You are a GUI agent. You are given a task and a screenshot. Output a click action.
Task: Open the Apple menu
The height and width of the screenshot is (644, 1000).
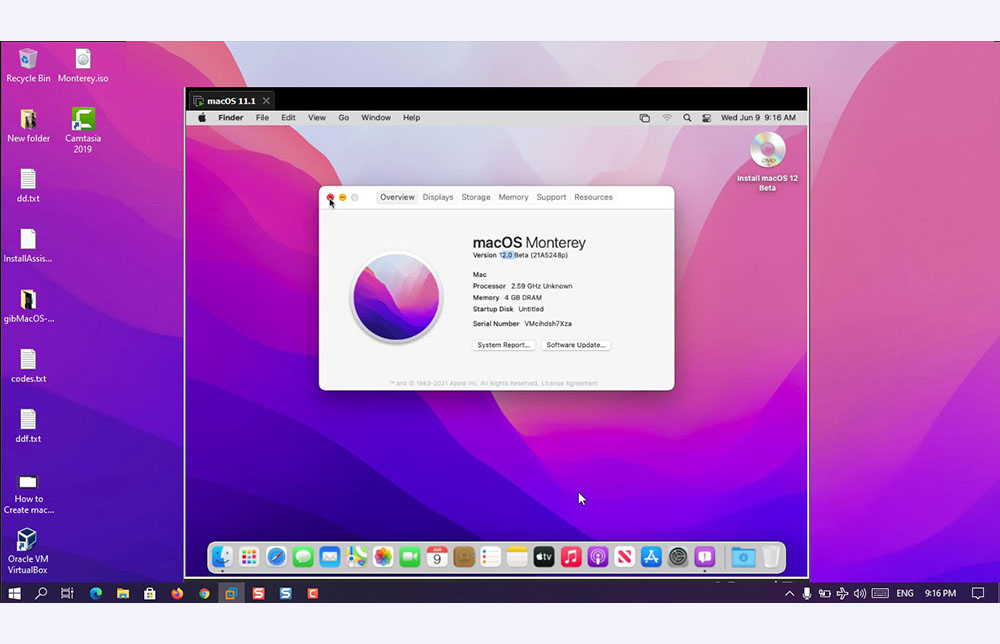[x=203, y=117]
